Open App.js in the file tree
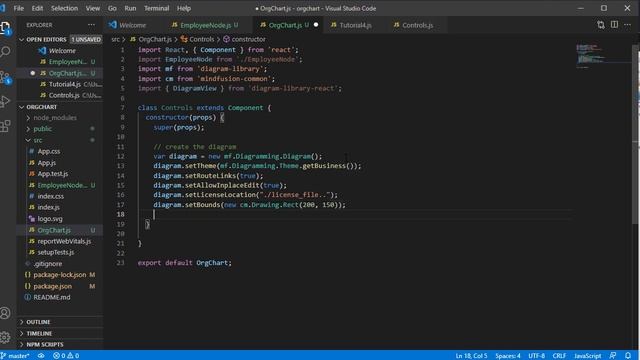This screenshot has width=640, height=360. tap(47, 162)
